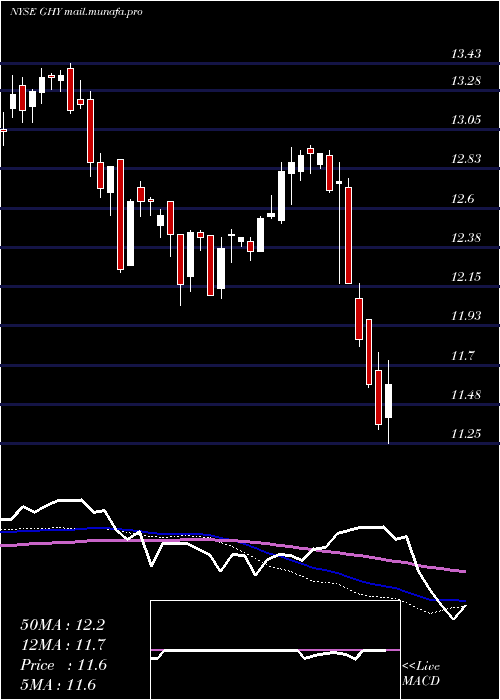Click the 5MA : 11.6 readout
The height and width of the screenshot is (700, 500).
[x=58, y=685]
